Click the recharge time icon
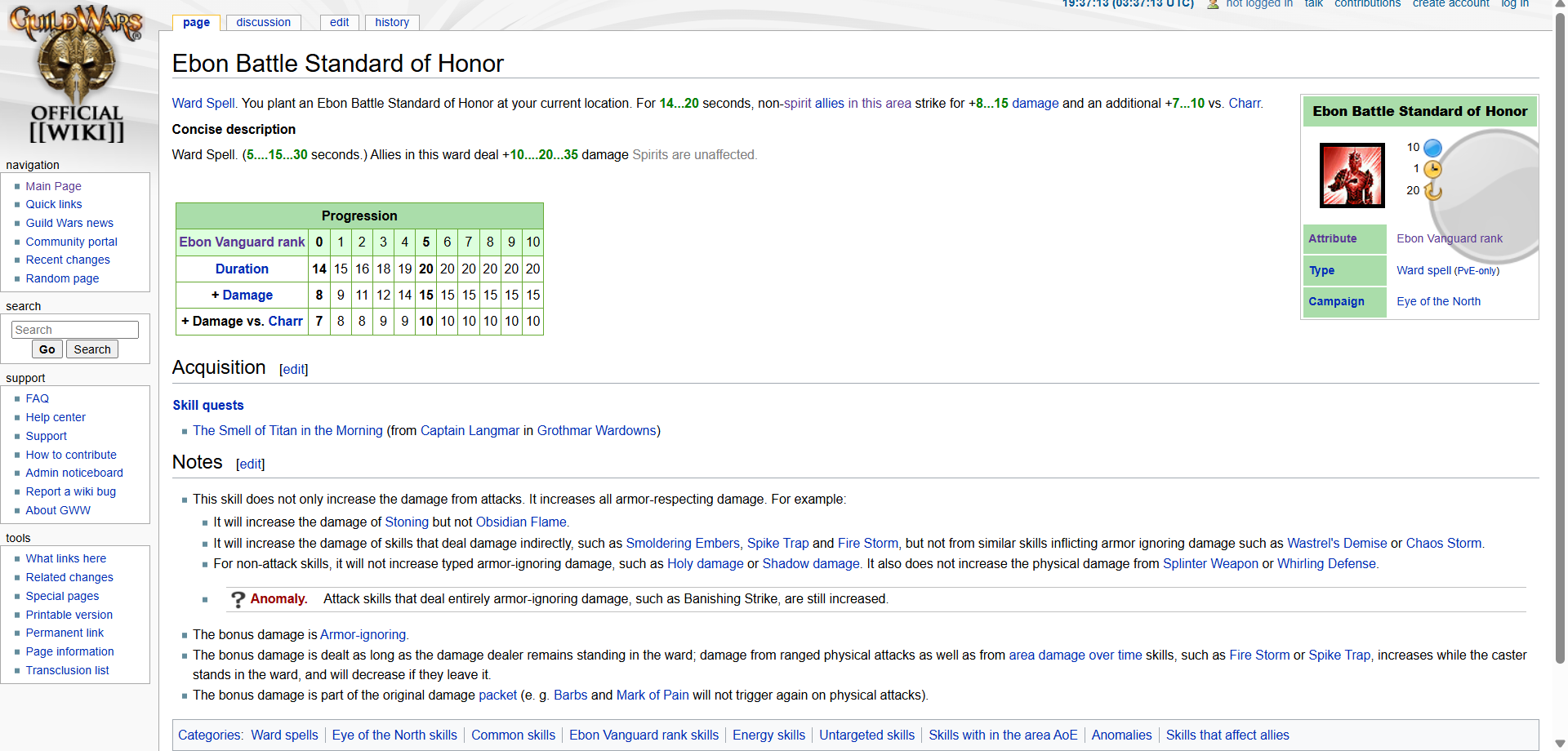 point(1432,191)
